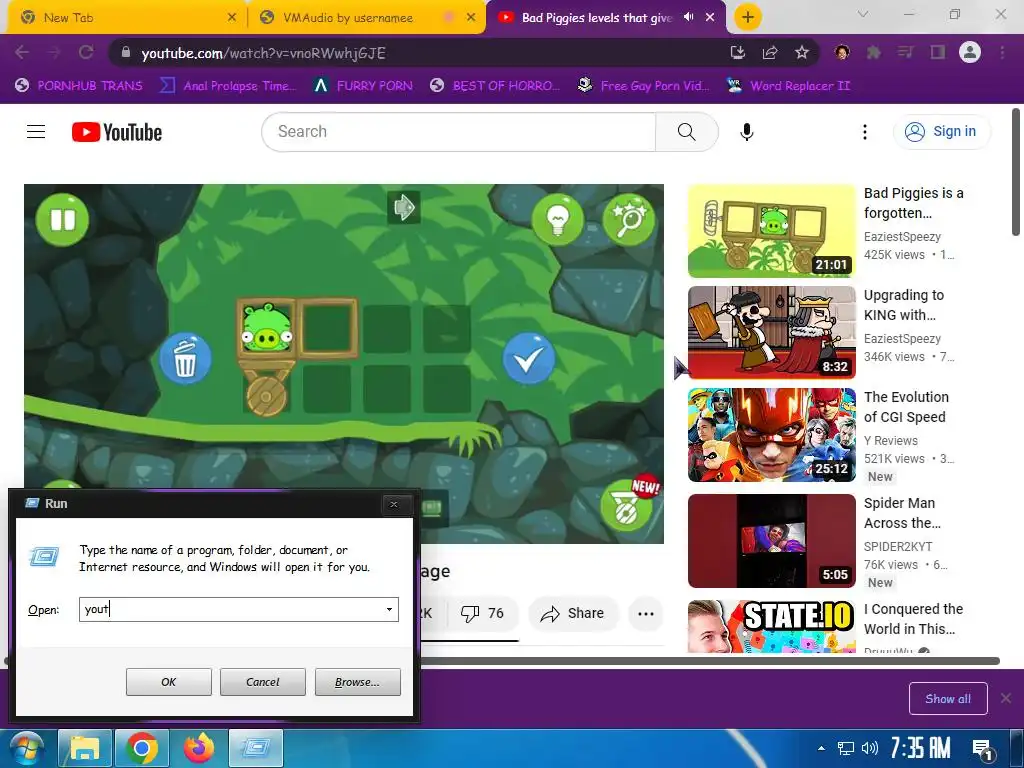Close the Run dialog with X
Viewport: 1024px width, 768px height.
pyautogui.click(x=394, y=504)
